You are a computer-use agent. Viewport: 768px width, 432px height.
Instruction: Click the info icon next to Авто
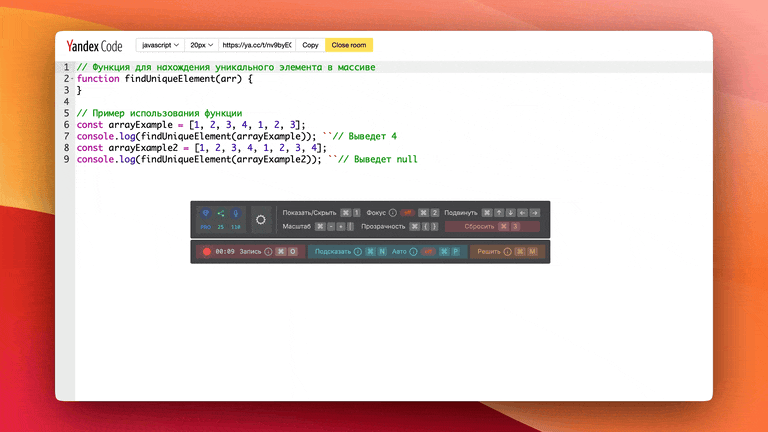(412, 252)
